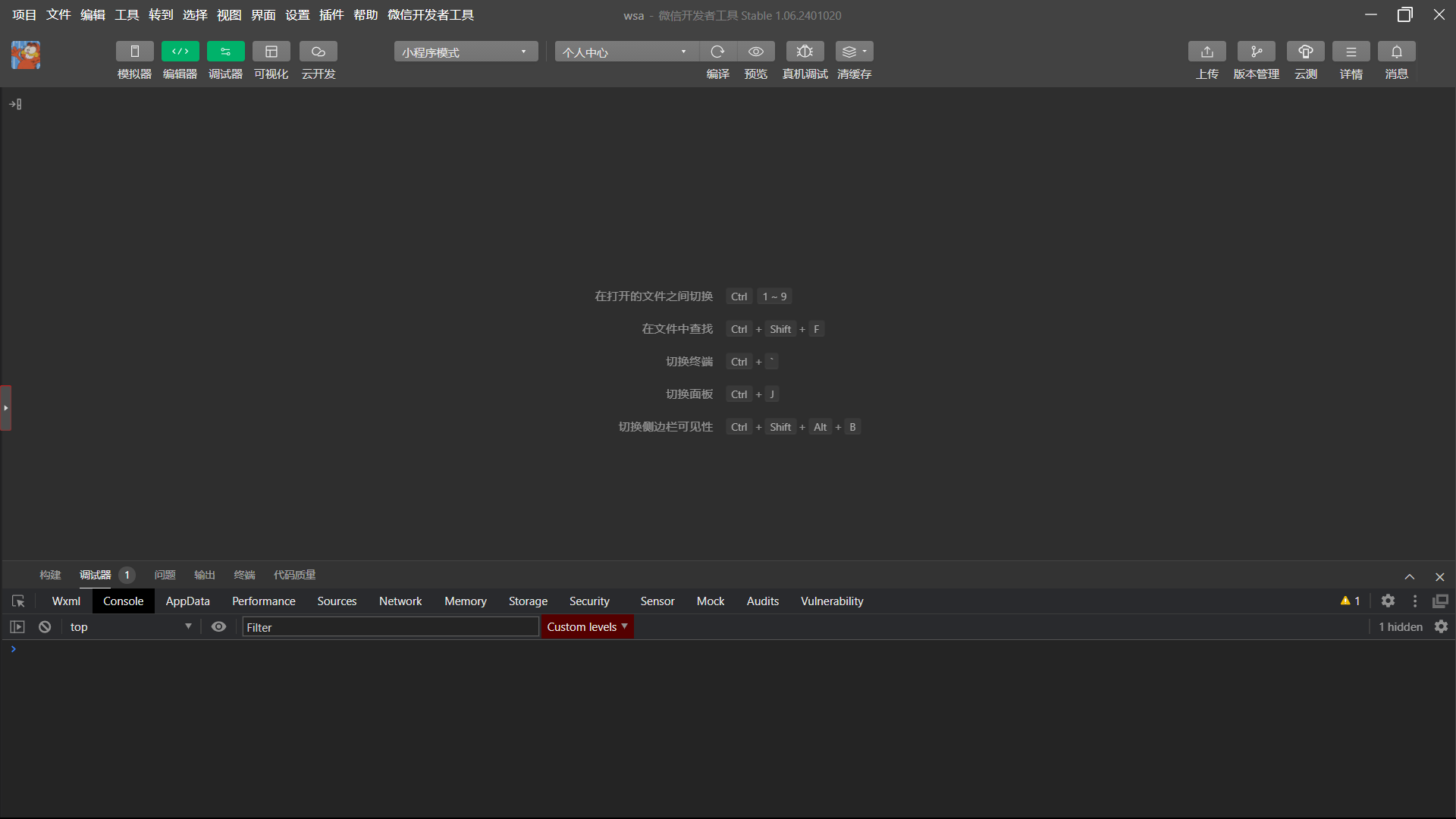1456x819 pixels.
Task: Toggle console live expression eye
Action: pyautogui.click(x=218, y=627)
